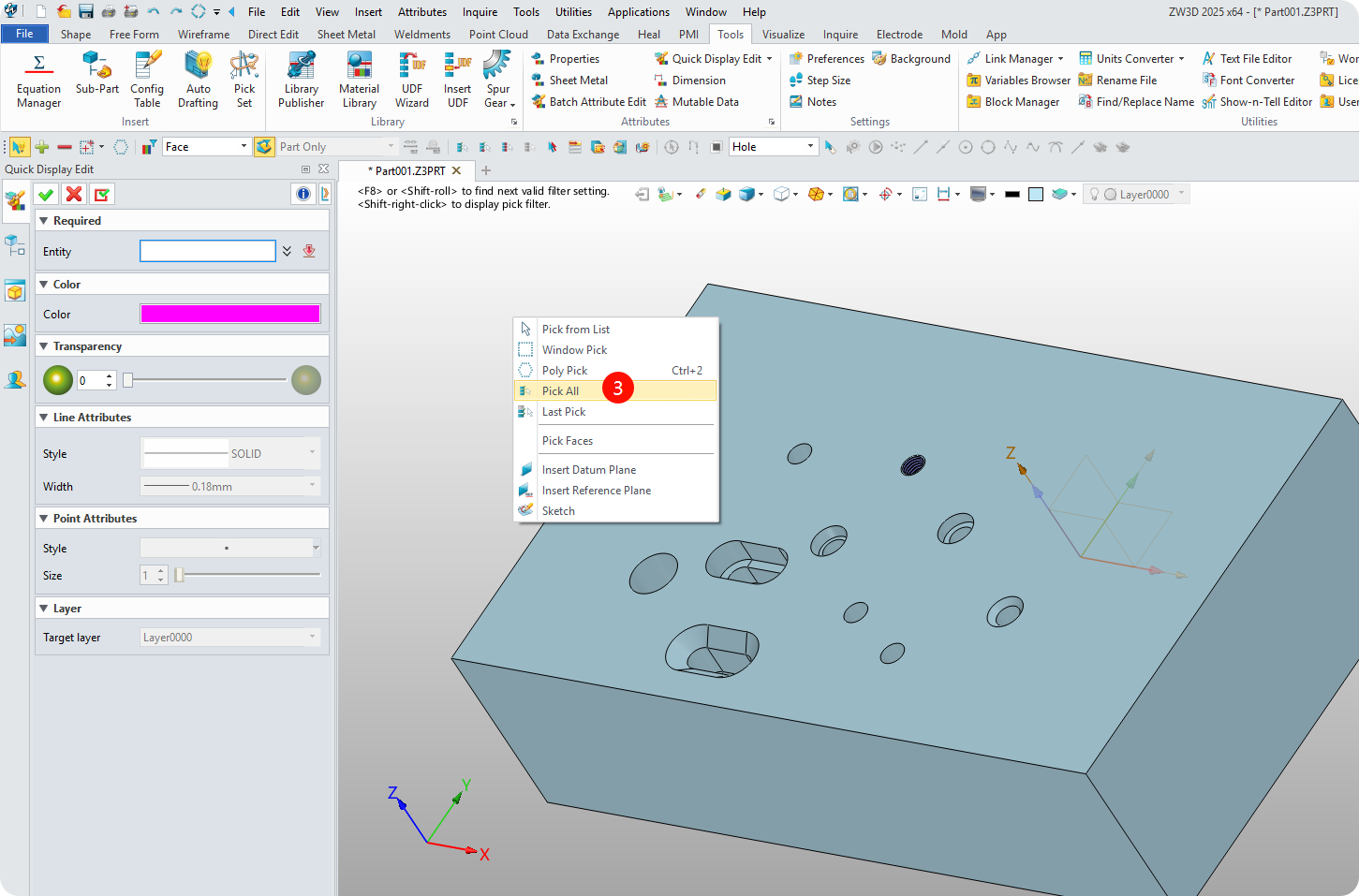Open the Sheet Metal attributes
The height and width of the screenshot is (896, 1359).
tap(569, 81)
